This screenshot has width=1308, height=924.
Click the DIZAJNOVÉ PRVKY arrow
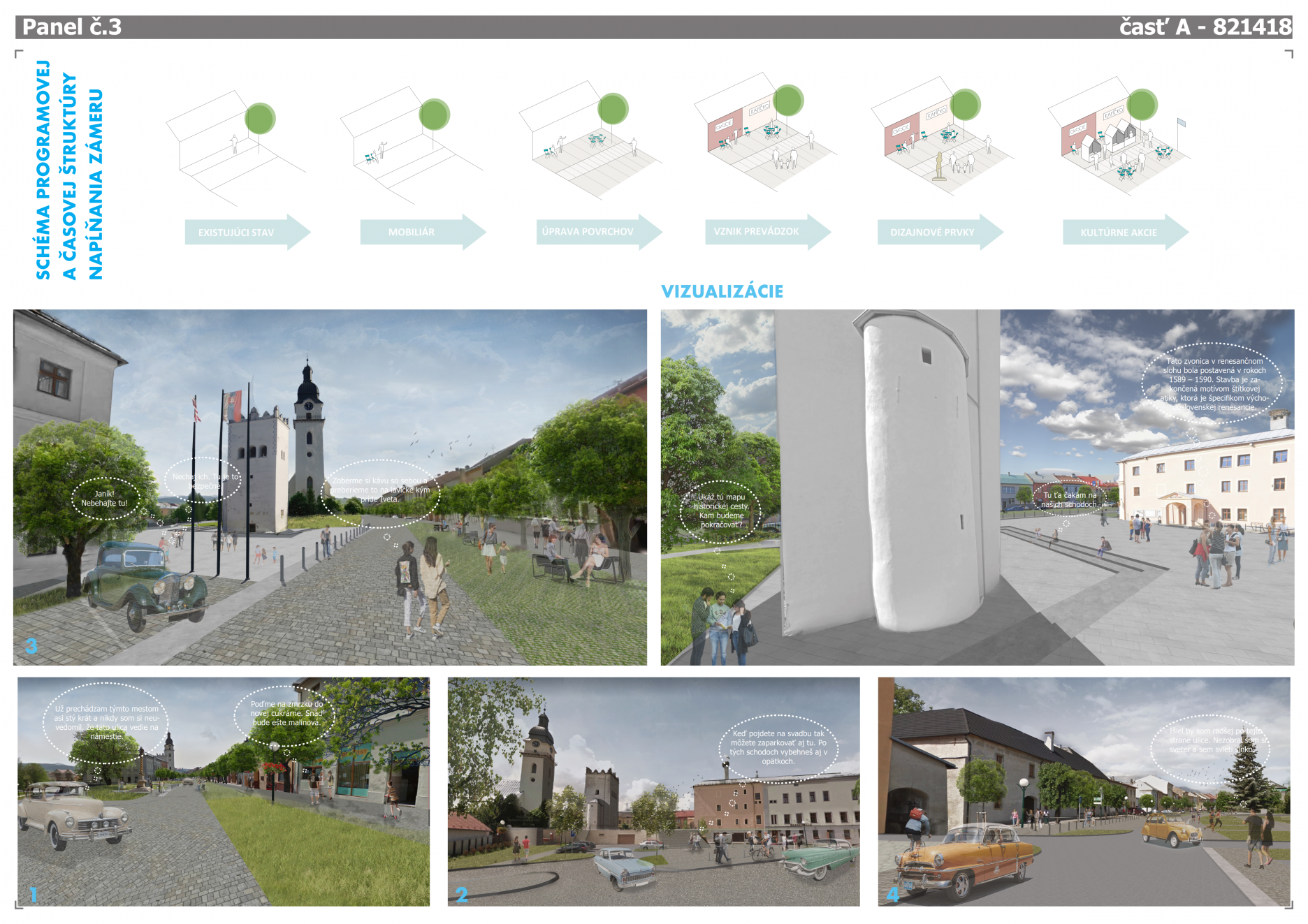pos(932,232)
